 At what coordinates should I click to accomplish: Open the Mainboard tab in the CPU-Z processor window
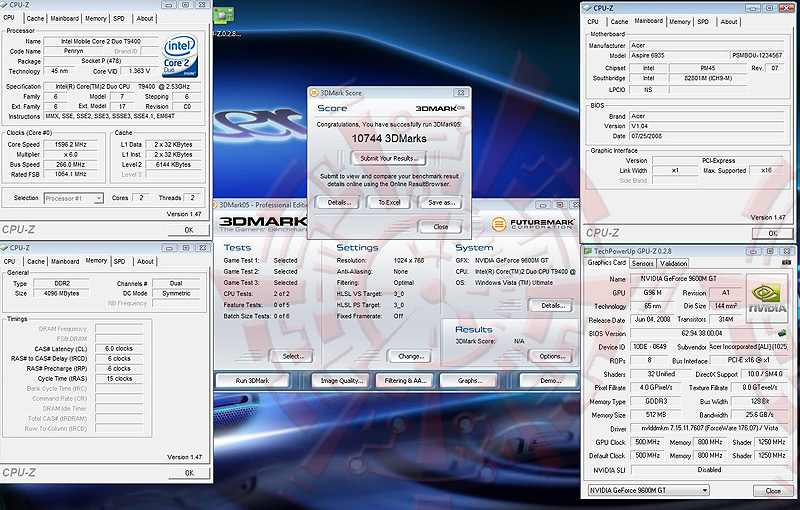64,18
